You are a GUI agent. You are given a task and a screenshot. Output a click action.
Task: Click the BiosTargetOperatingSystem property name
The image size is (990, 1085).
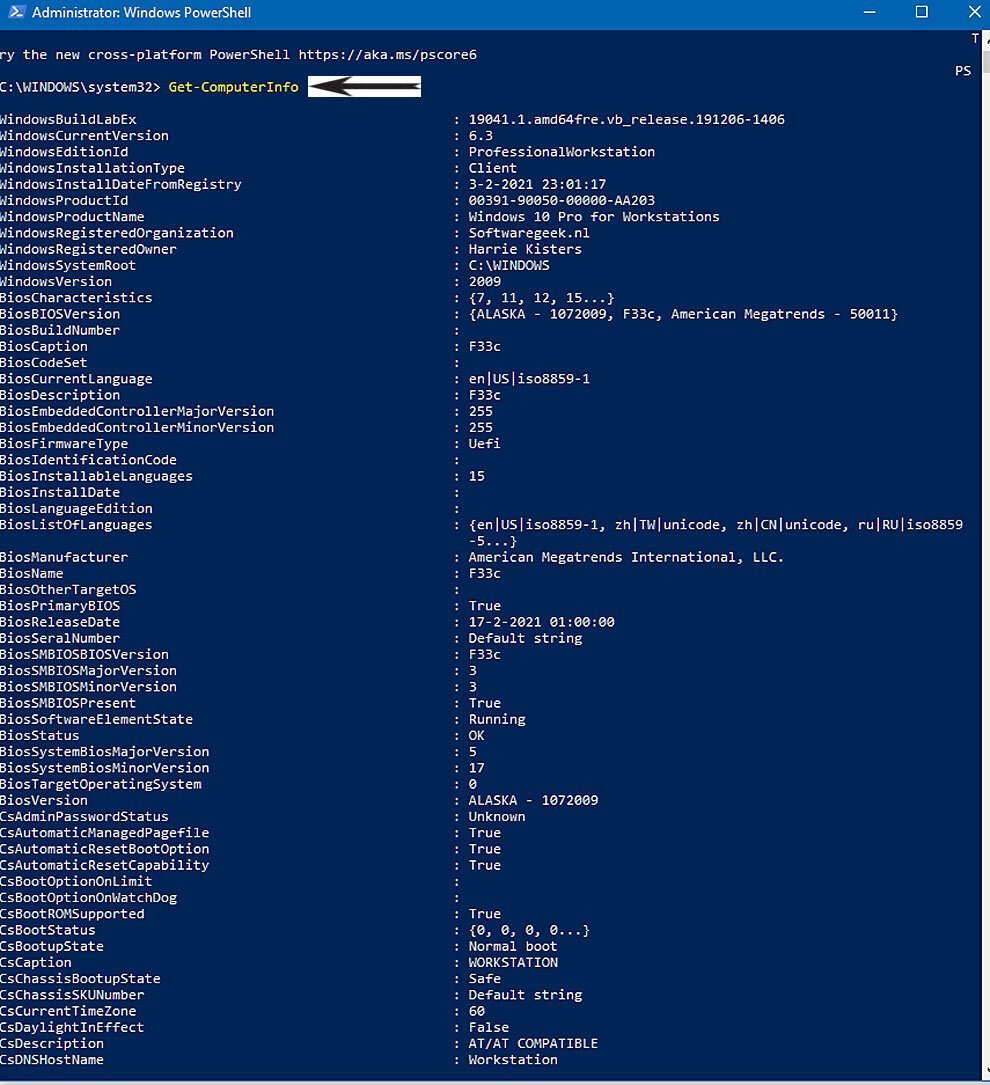tap(101, 784)
